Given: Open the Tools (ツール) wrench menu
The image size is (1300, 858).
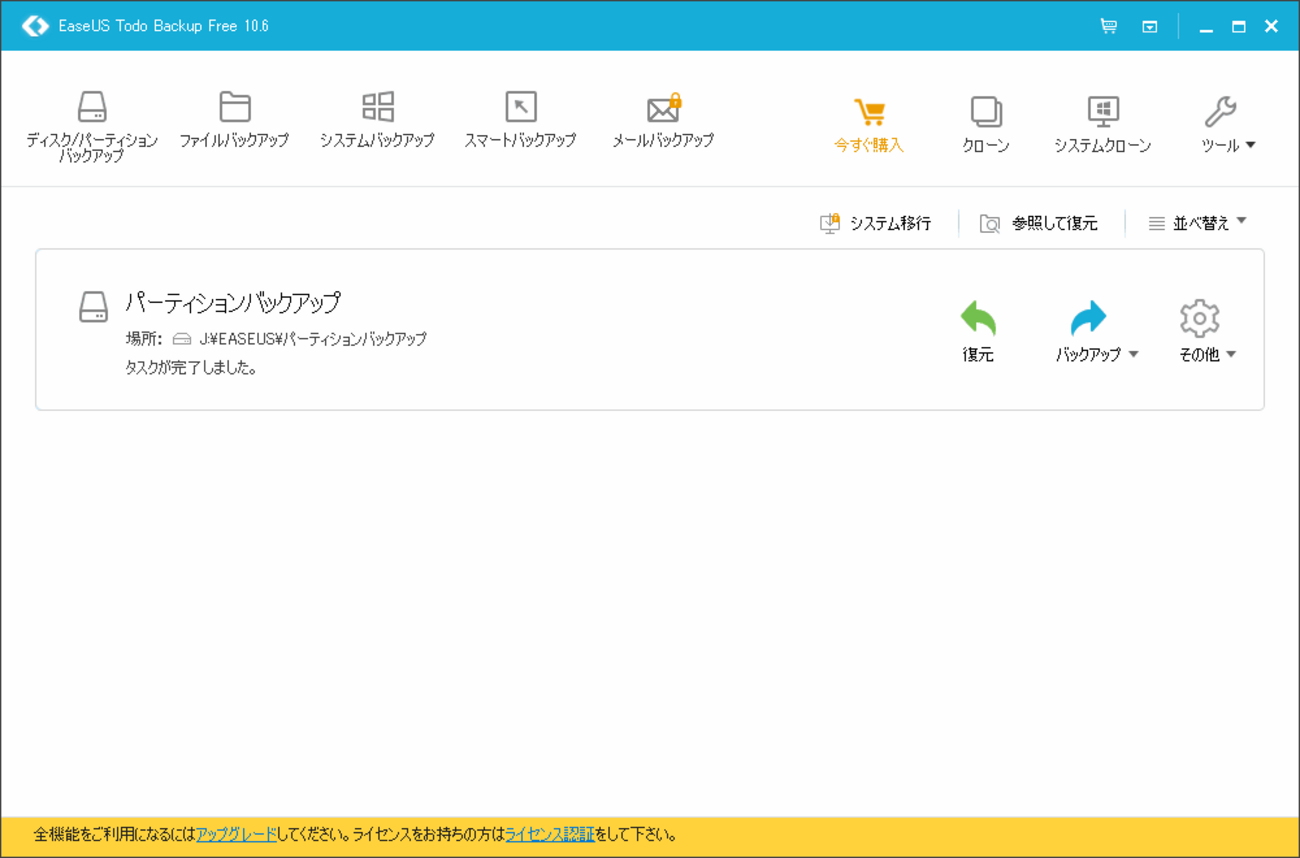Looking at the screenshot, I should pos(1228,125).
